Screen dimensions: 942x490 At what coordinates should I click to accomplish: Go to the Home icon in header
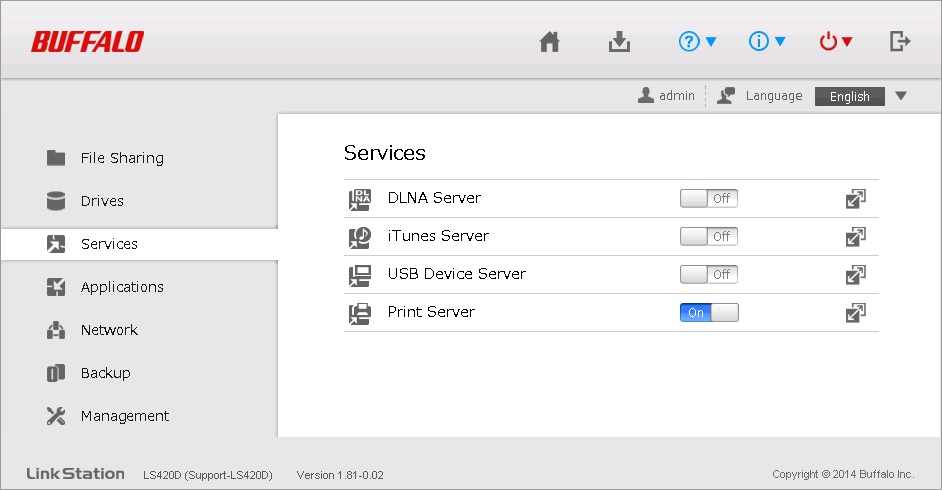(549, 42)
